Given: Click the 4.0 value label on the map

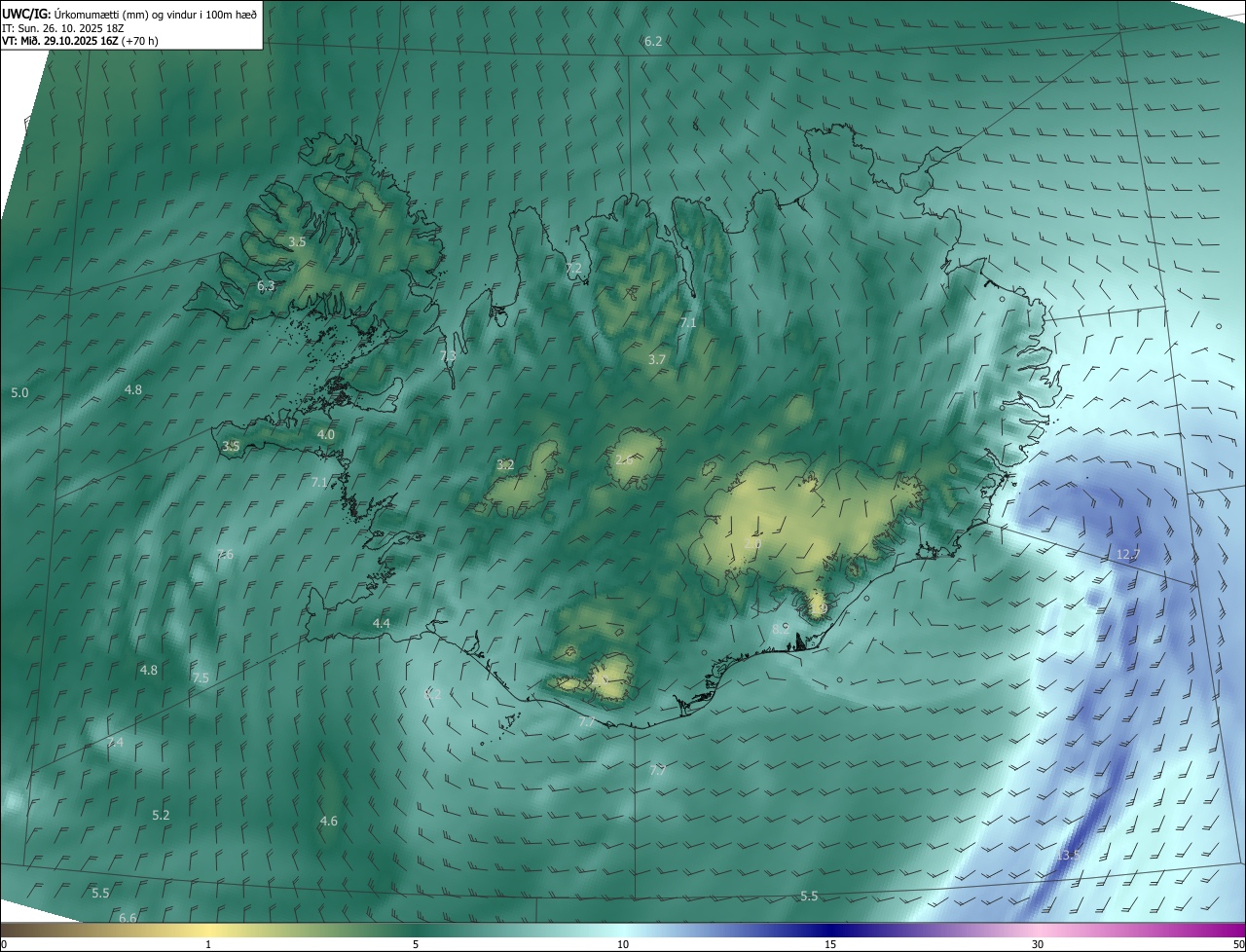Looking at the screenshot, I should 326,435.
